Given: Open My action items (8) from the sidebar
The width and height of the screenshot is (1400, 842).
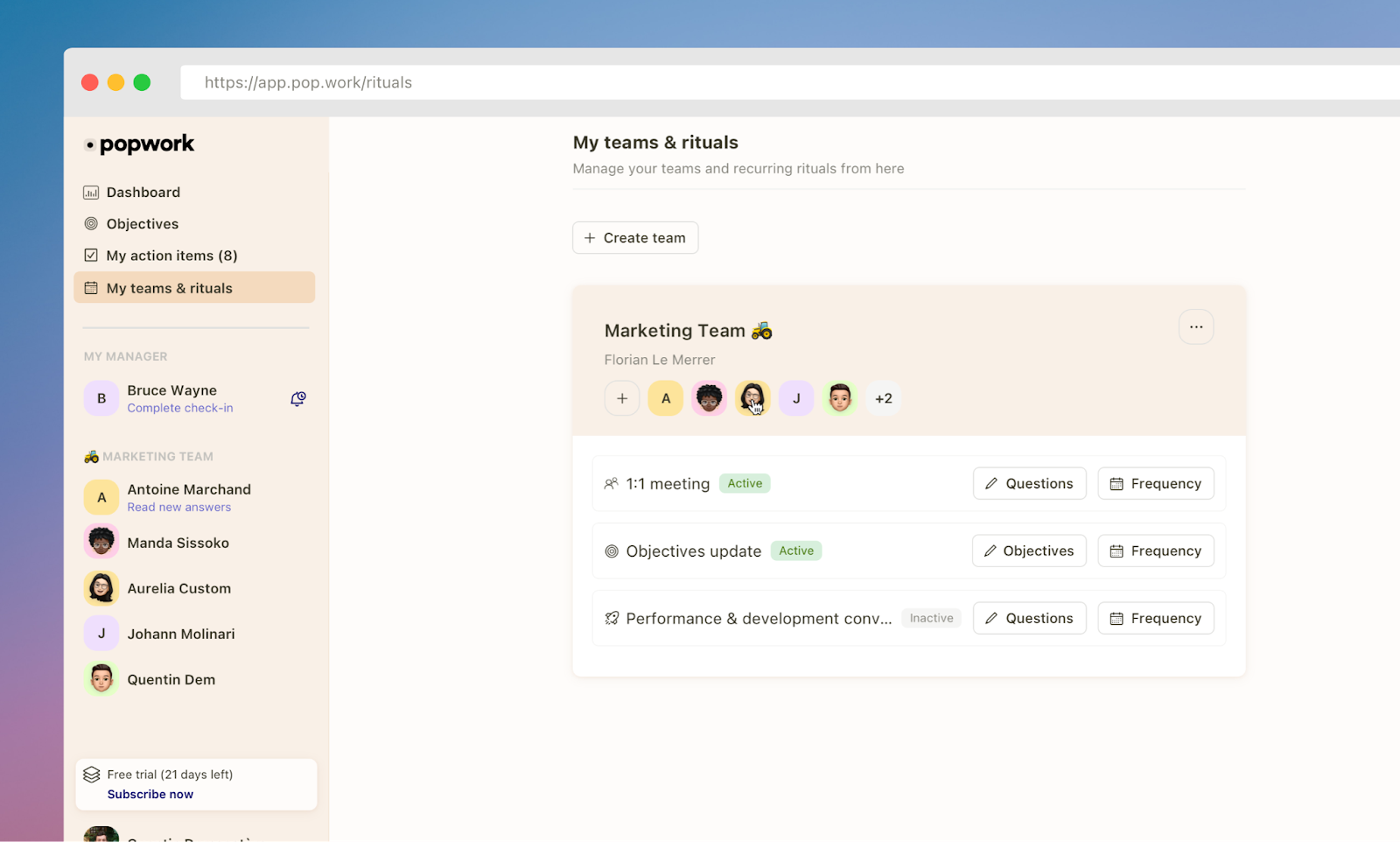Looking at the screenshot, I should point(171,255).
